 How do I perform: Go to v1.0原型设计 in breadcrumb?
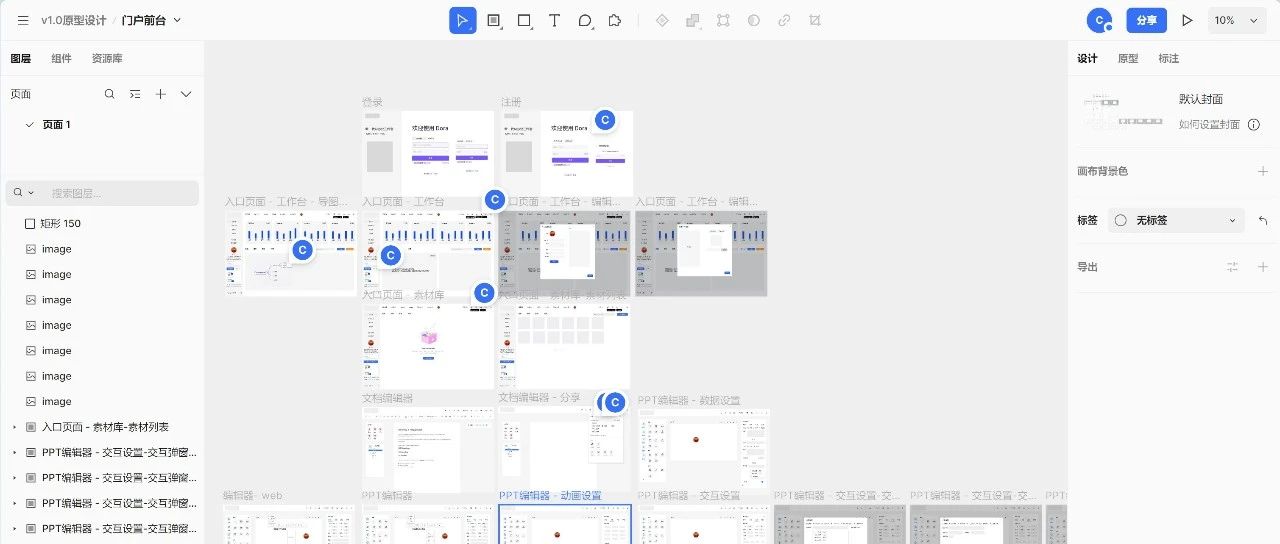click(74, 20)
